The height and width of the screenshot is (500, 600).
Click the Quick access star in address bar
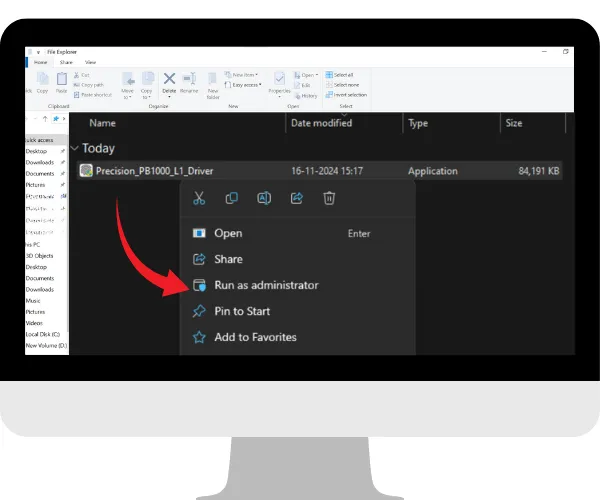click(x=56, y=119)
